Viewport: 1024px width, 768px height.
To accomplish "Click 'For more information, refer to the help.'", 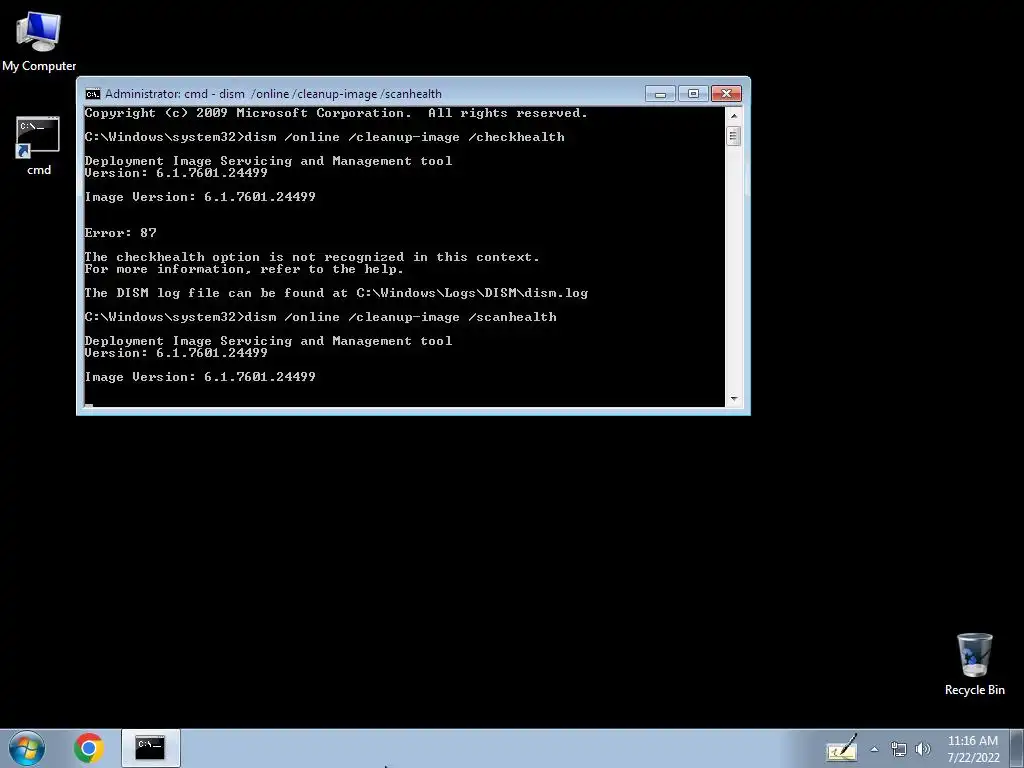I will click(244, 269).
